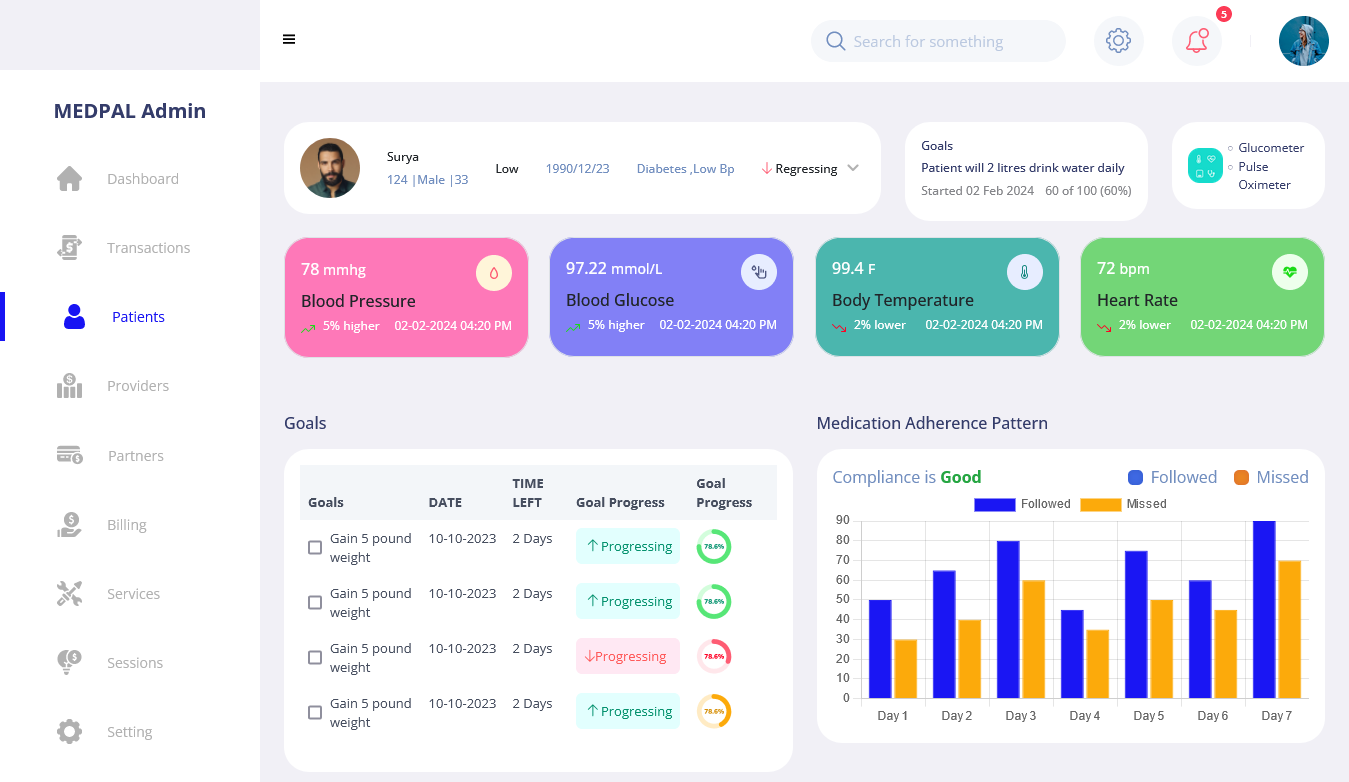Click the Sessions lightbulb icon

69,663
